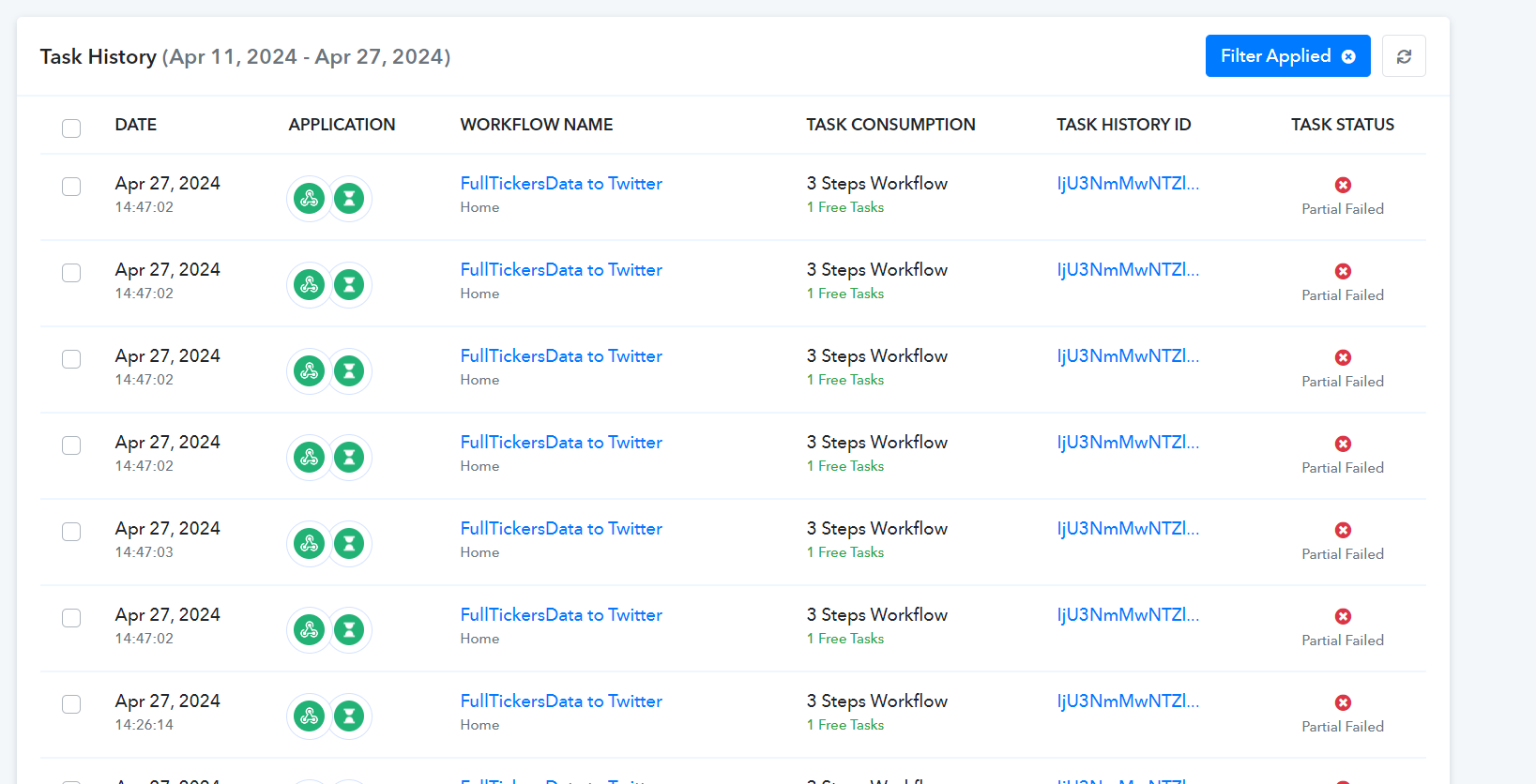Open the FullTickersData to Twitter link at 14:26:14
1536x784 pixels.
tap(561, 701)
